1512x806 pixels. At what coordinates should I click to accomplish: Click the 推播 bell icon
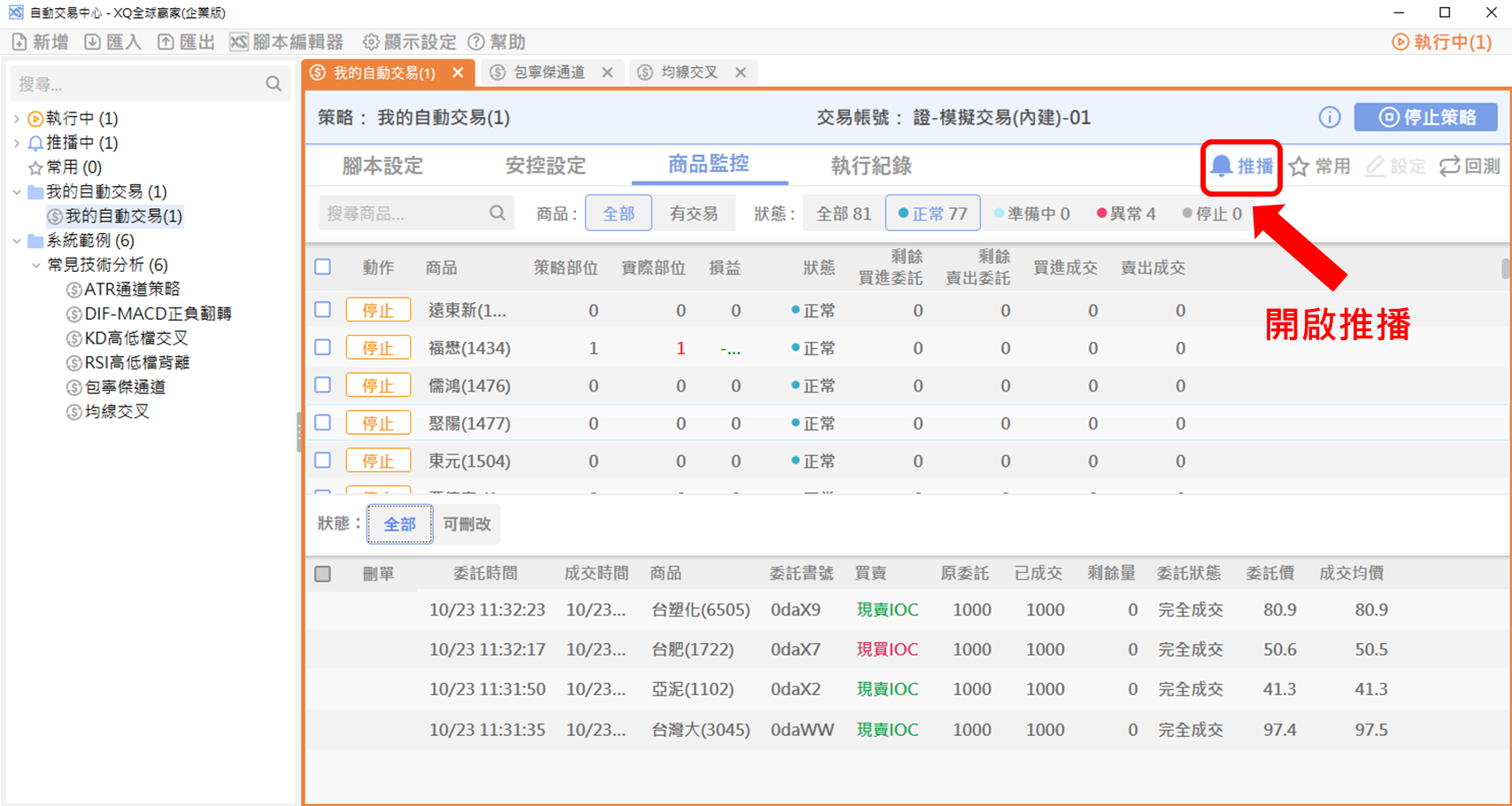pyautogui.click(x=1223, y=167)
